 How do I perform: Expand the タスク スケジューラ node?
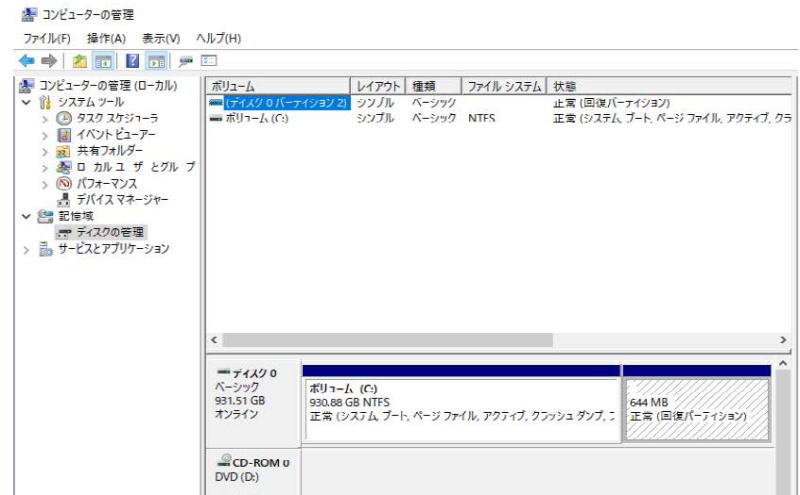point(45,118)
